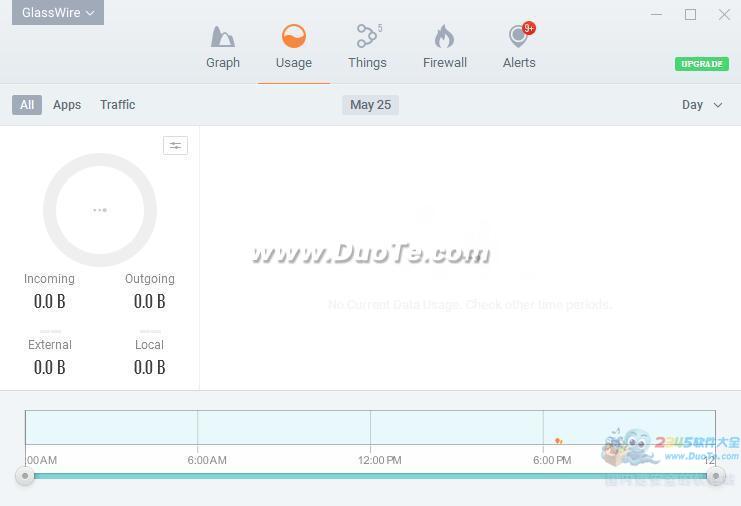The height and width of the screenshot is (506, 741).
Task: Maximize the GlassWire window
Action: [690, 14]
